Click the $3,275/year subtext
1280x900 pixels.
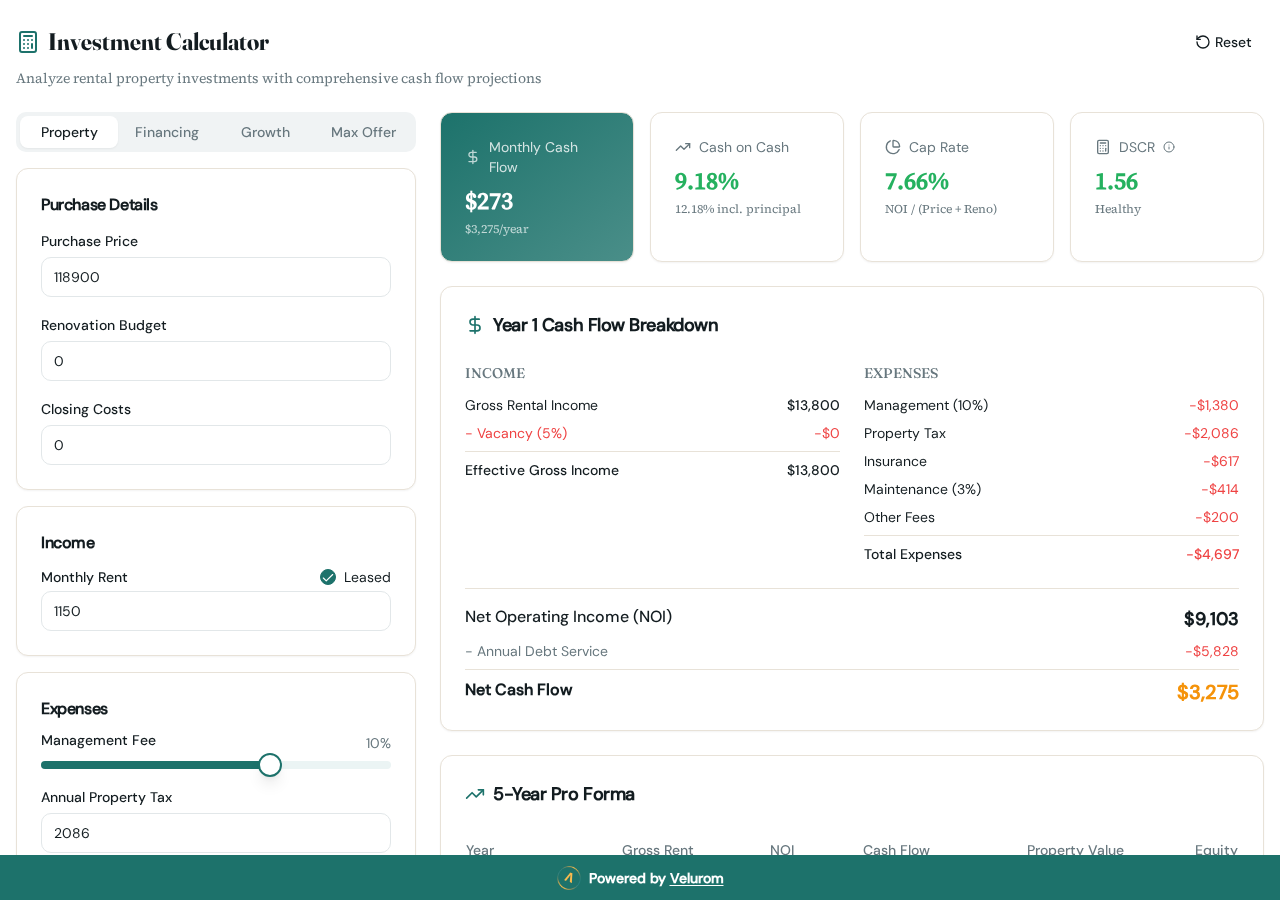click(x=497, y=229)
